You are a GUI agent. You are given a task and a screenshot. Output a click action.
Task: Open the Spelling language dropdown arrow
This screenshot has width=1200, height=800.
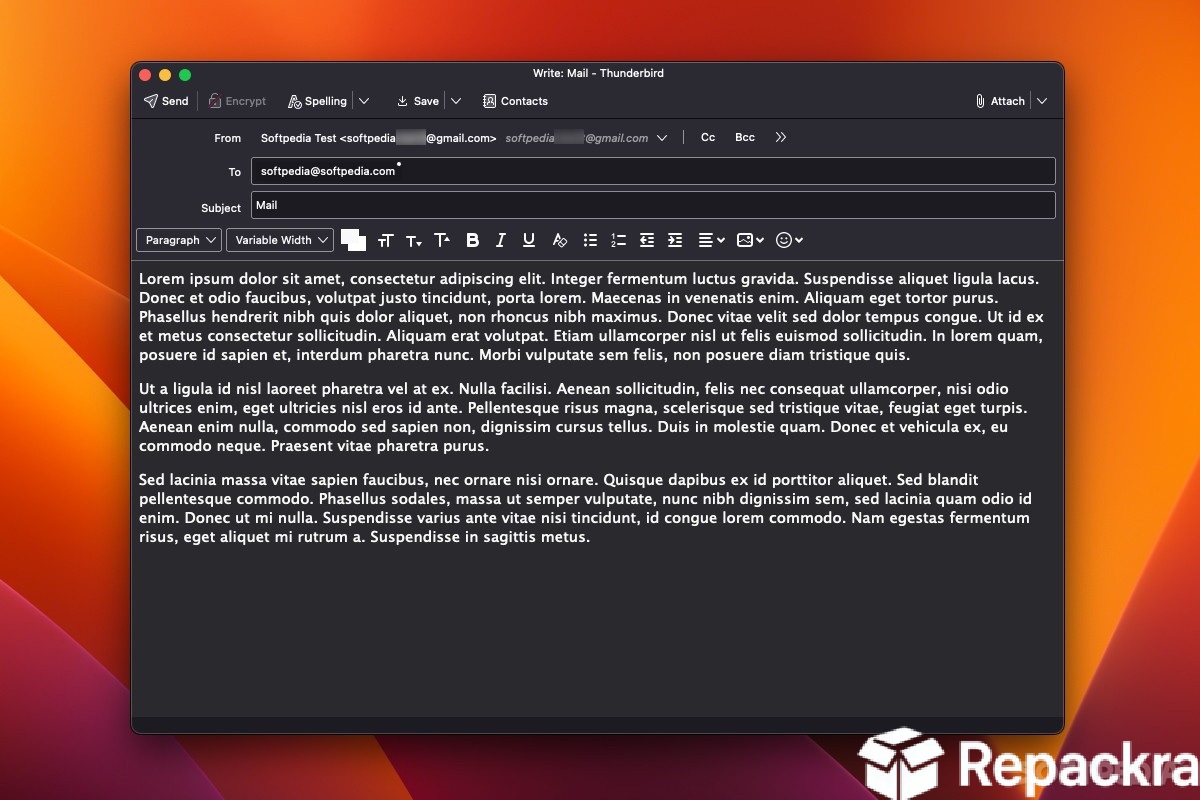pos(364,101)
